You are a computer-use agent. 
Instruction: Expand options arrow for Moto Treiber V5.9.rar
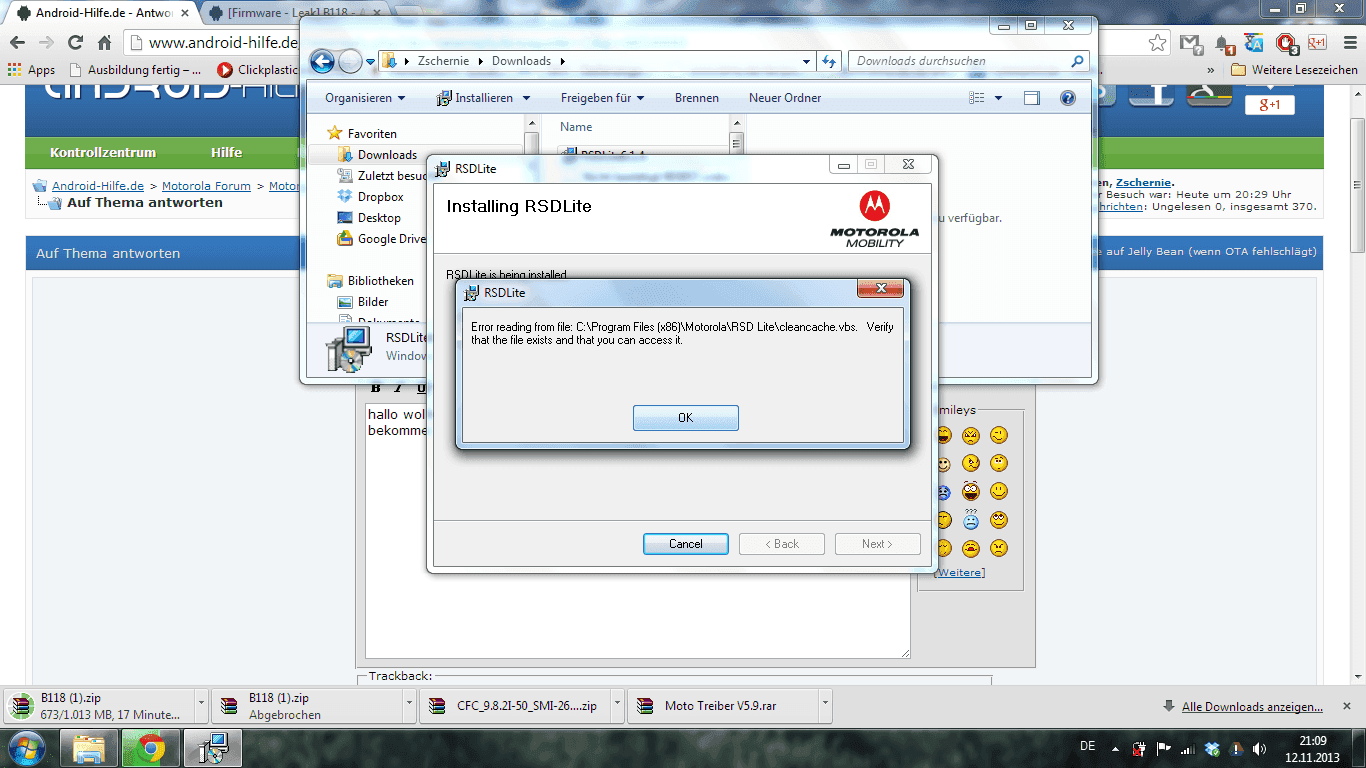pos(825,704)
